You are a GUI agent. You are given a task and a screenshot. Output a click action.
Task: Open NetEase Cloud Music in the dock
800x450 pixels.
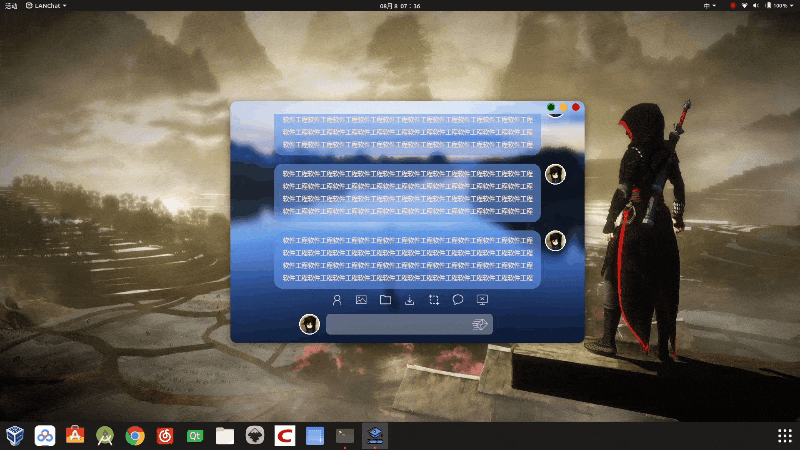click(x=165, y=436)
